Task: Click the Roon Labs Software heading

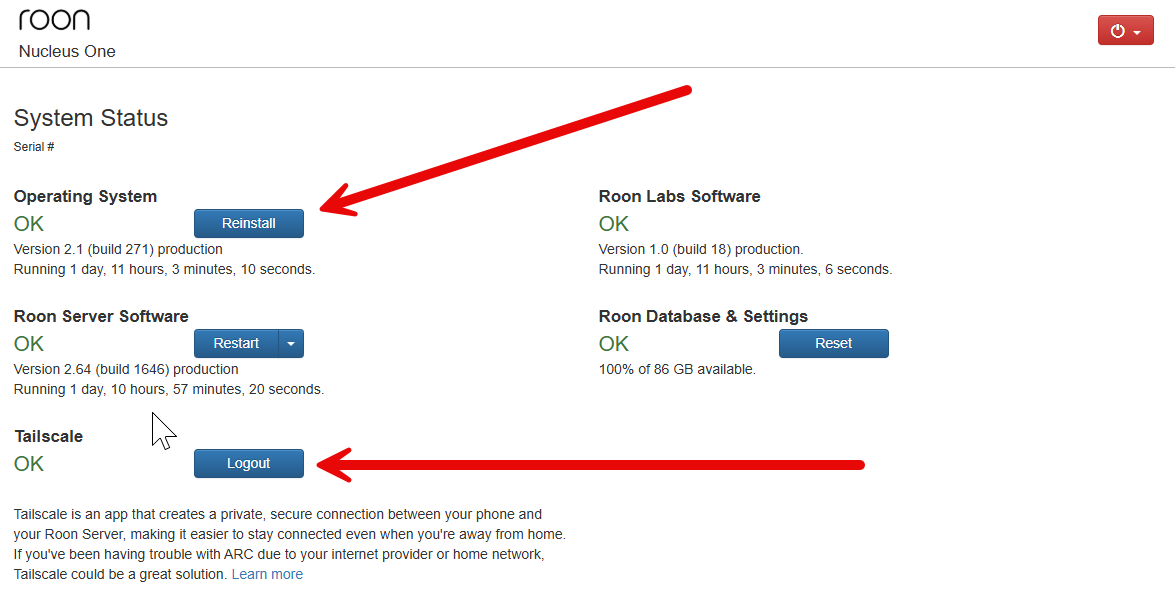Action: pos(679,196)
